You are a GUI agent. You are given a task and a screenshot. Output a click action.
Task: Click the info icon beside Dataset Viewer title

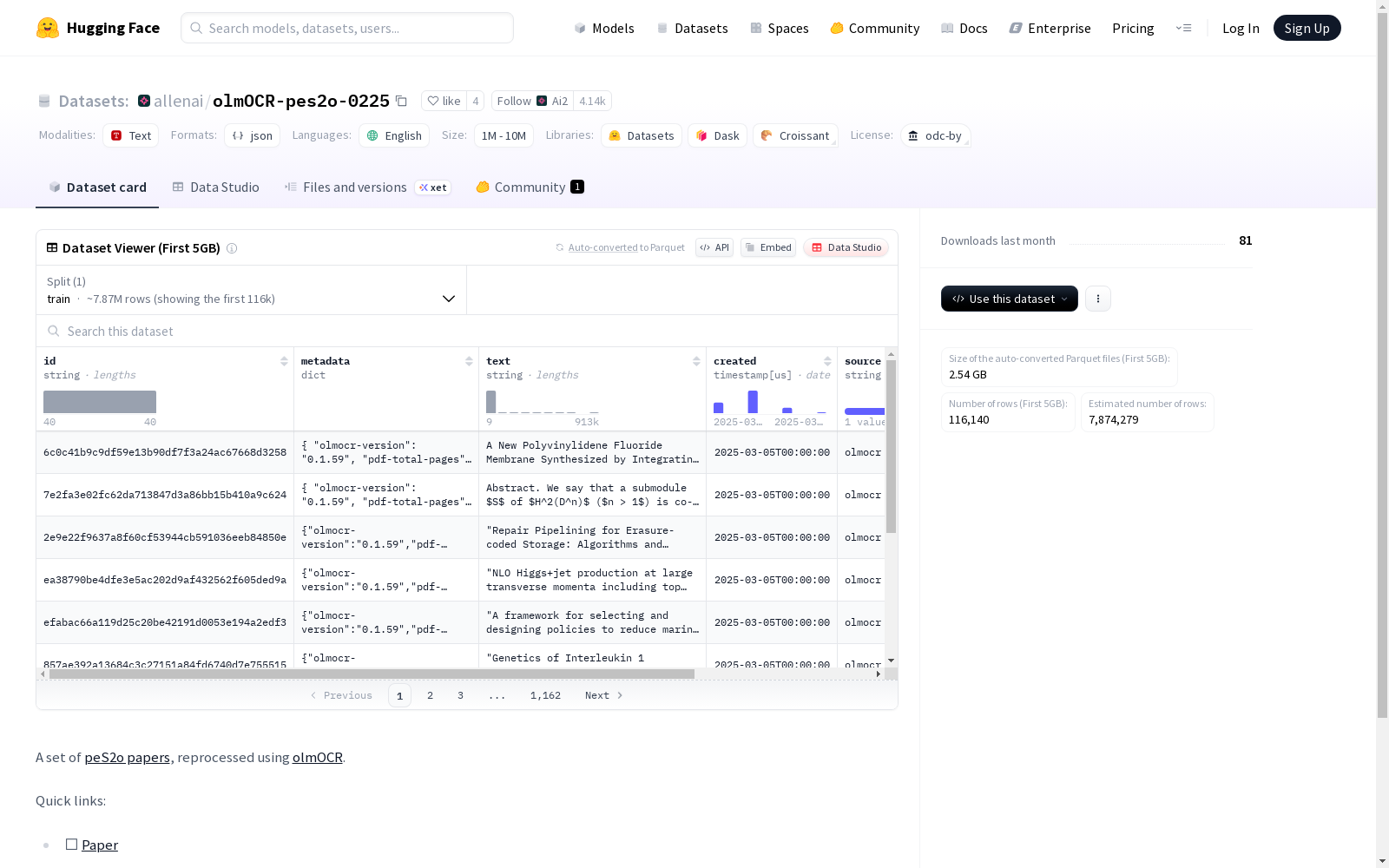pos(232,248)
